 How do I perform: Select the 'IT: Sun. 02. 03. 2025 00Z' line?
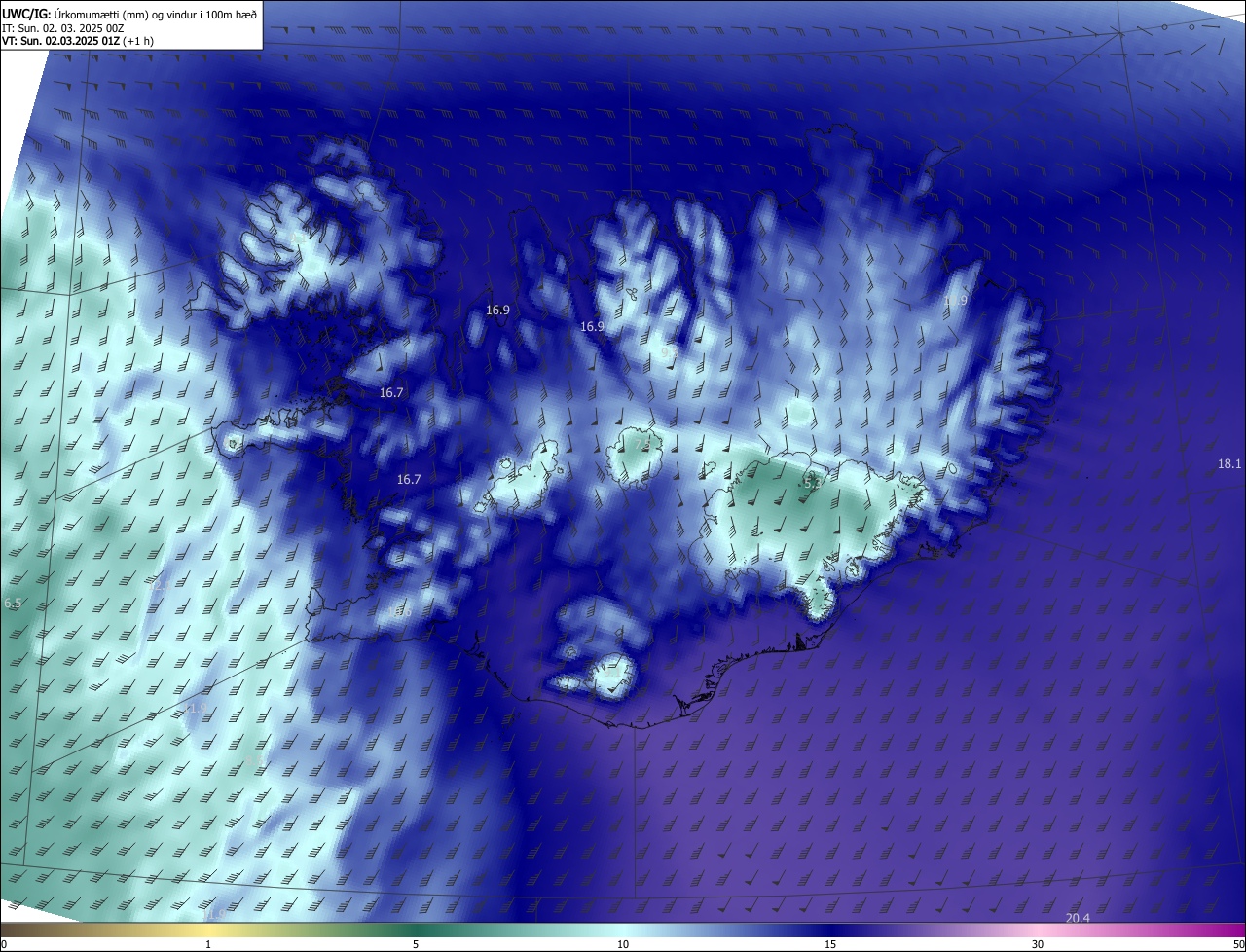click(x=62, y=28)
